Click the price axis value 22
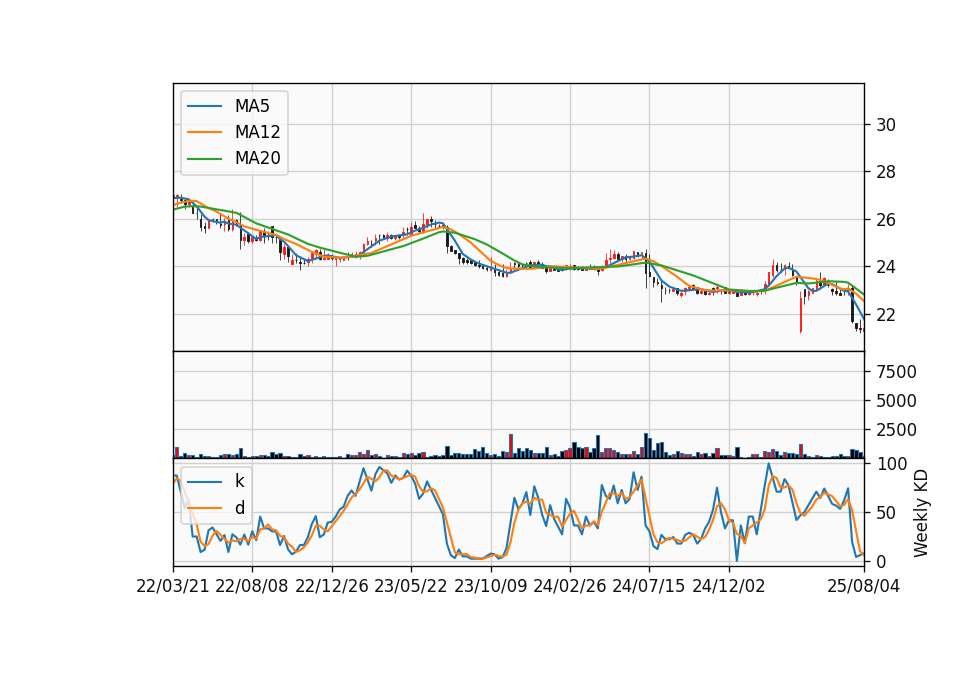Image resolution: width=960 pixels, height=690 pixels. click(x=886, y=315)
